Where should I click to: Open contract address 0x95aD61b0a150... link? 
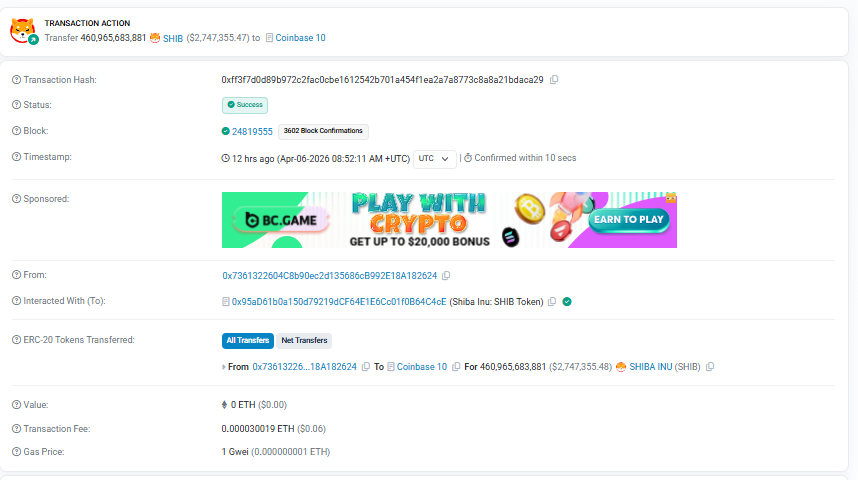tap(339, 302)
